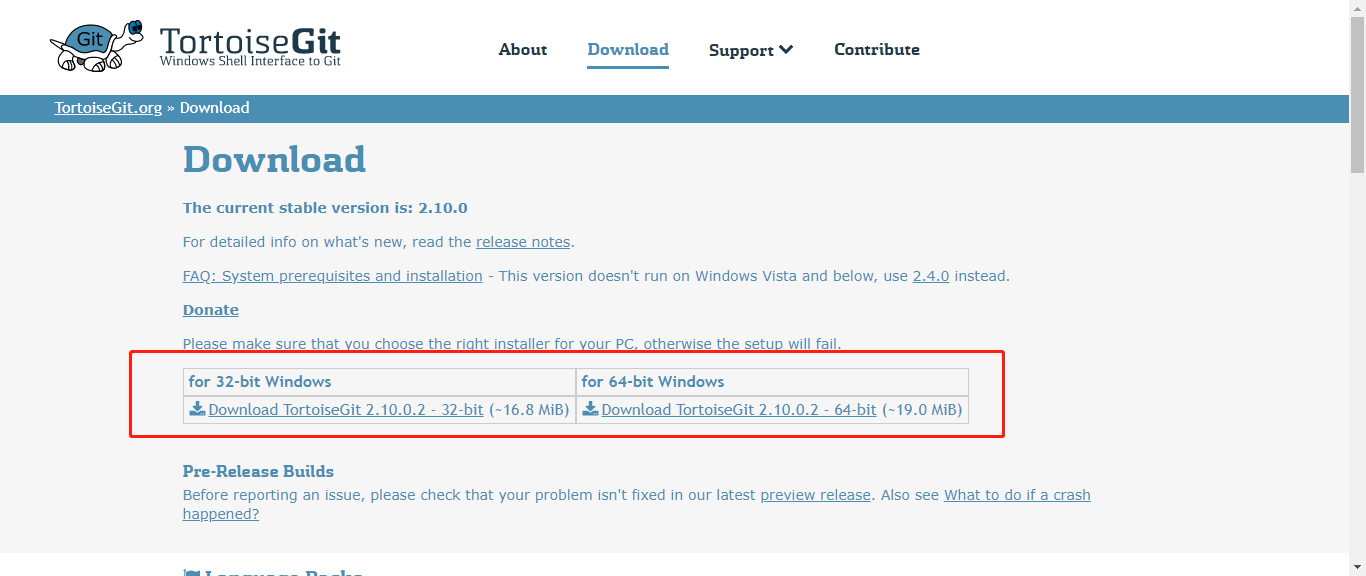Image resolution: width=1366 pixels, height=576 pixels.
Task: Follow the TortoiseGit.org breadcrumb link
Action: point(108,107)
